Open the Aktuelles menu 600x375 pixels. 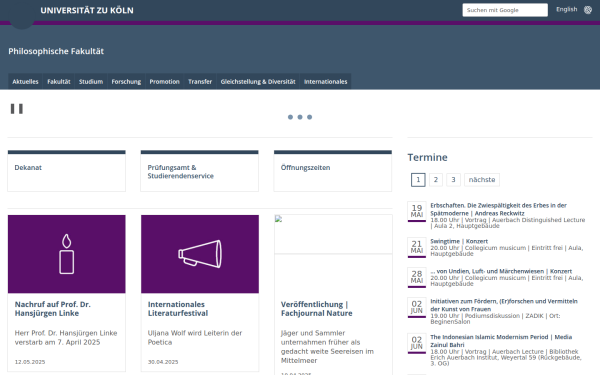pos(25,82)
